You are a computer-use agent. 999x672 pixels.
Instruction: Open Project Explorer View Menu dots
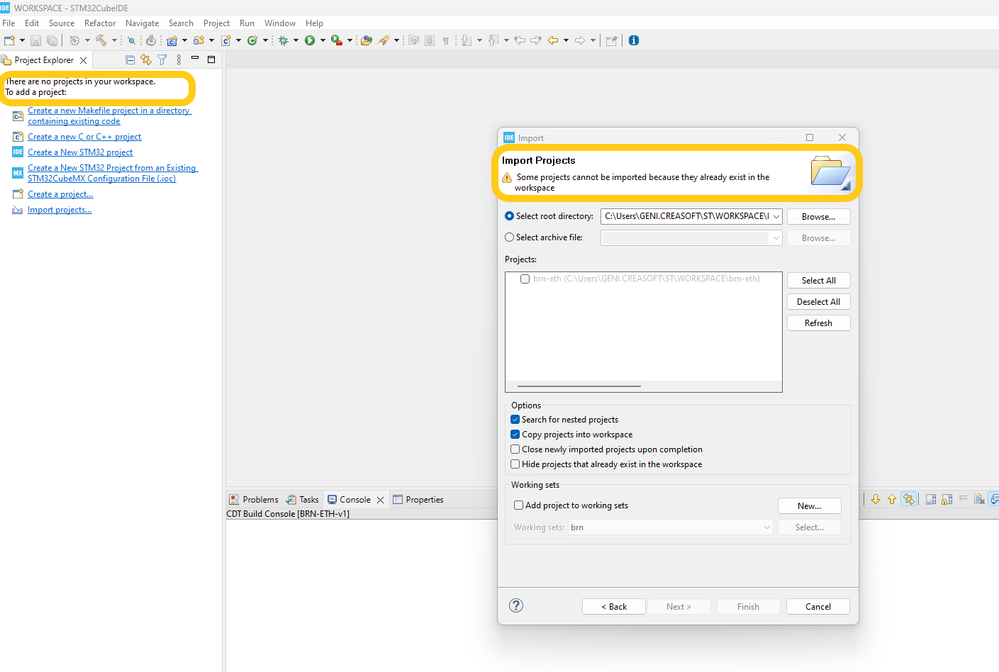(x=178, y=60)
